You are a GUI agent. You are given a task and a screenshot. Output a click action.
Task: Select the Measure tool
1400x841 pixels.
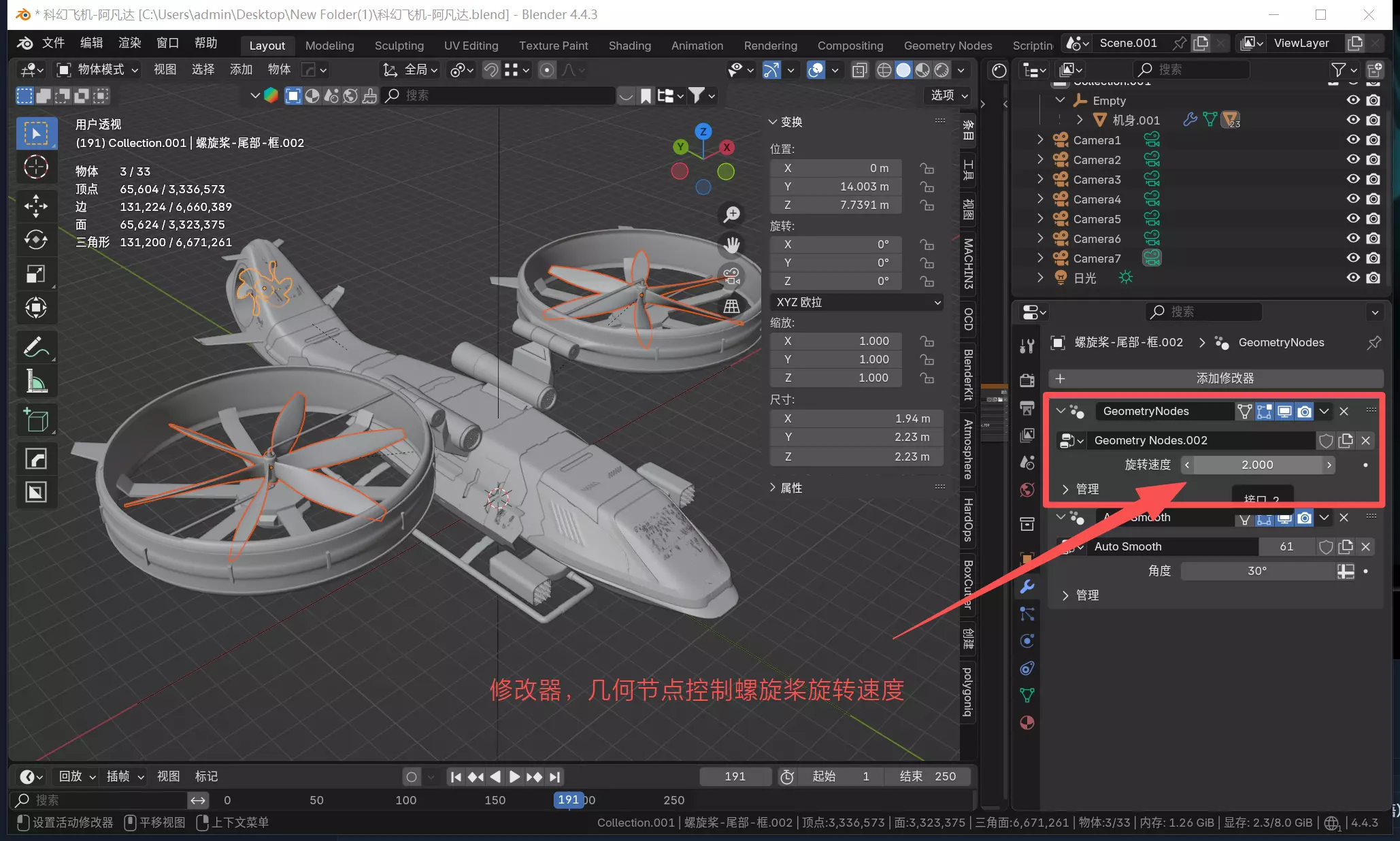click(36, 381)
